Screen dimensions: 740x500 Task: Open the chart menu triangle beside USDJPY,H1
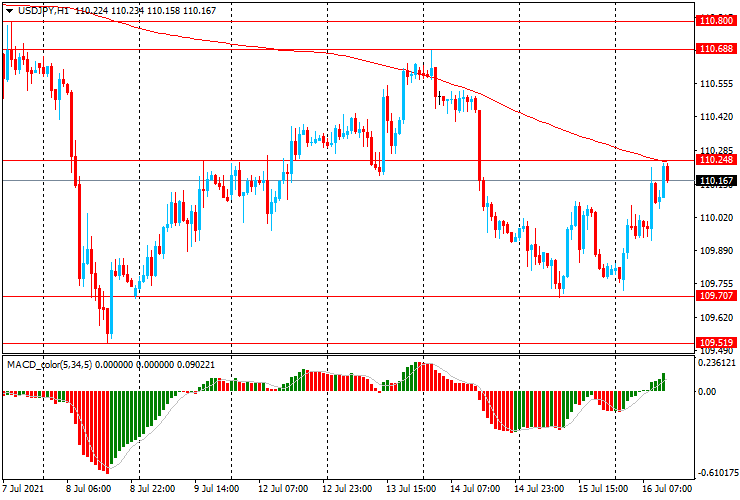(9, 11)
